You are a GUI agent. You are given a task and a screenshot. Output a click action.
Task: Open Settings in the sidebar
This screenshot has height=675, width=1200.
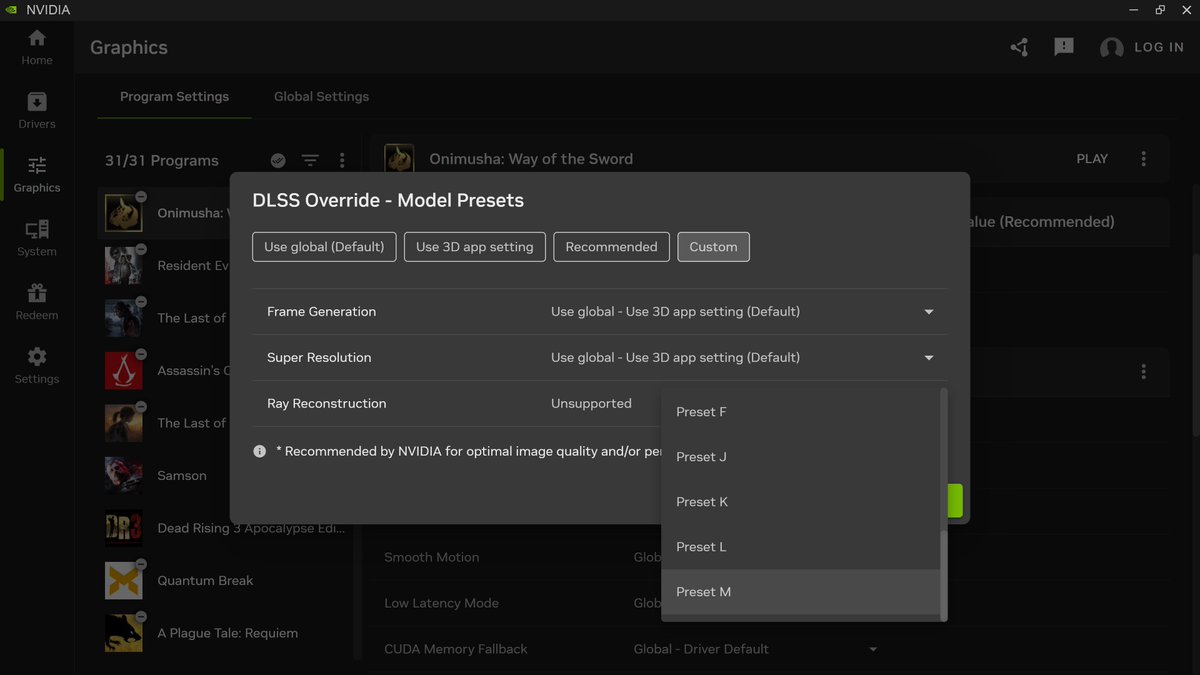tap(37, 366)
